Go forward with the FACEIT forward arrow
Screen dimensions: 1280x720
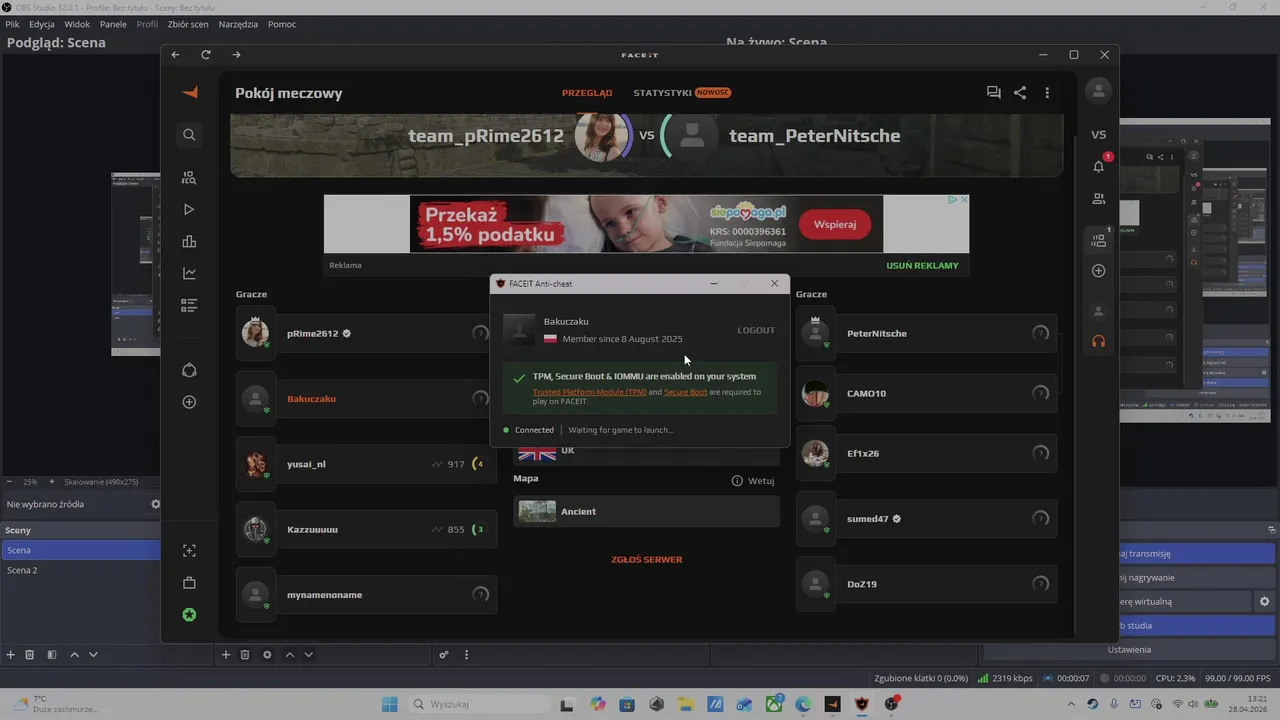pos(236,55)
